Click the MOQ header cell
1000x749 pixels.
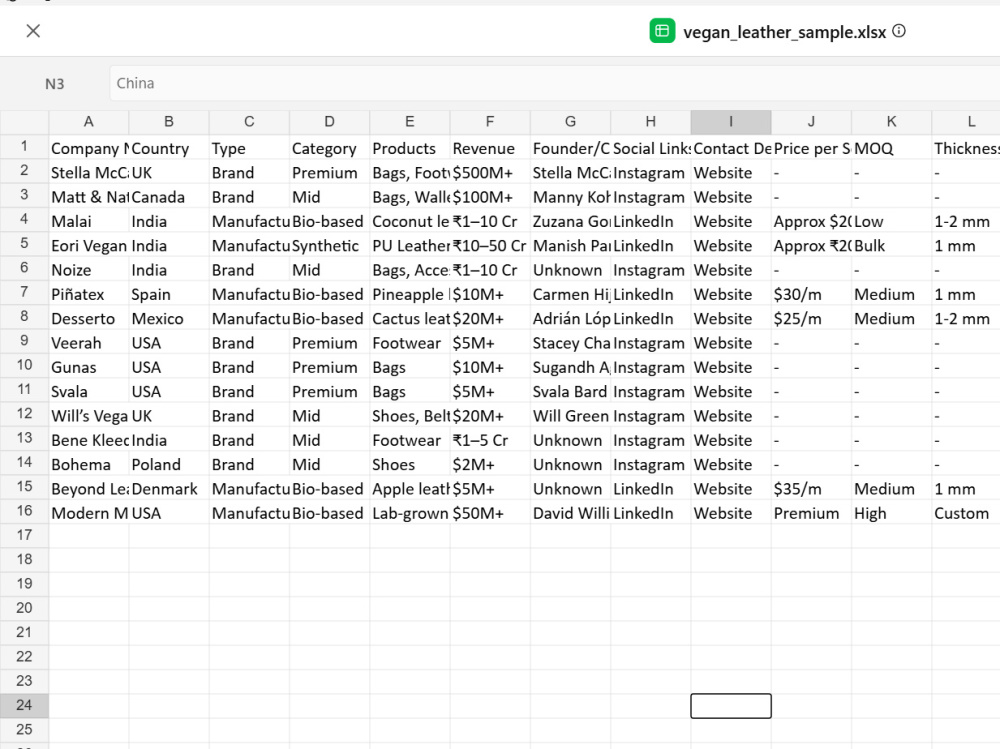click(892, 148)
